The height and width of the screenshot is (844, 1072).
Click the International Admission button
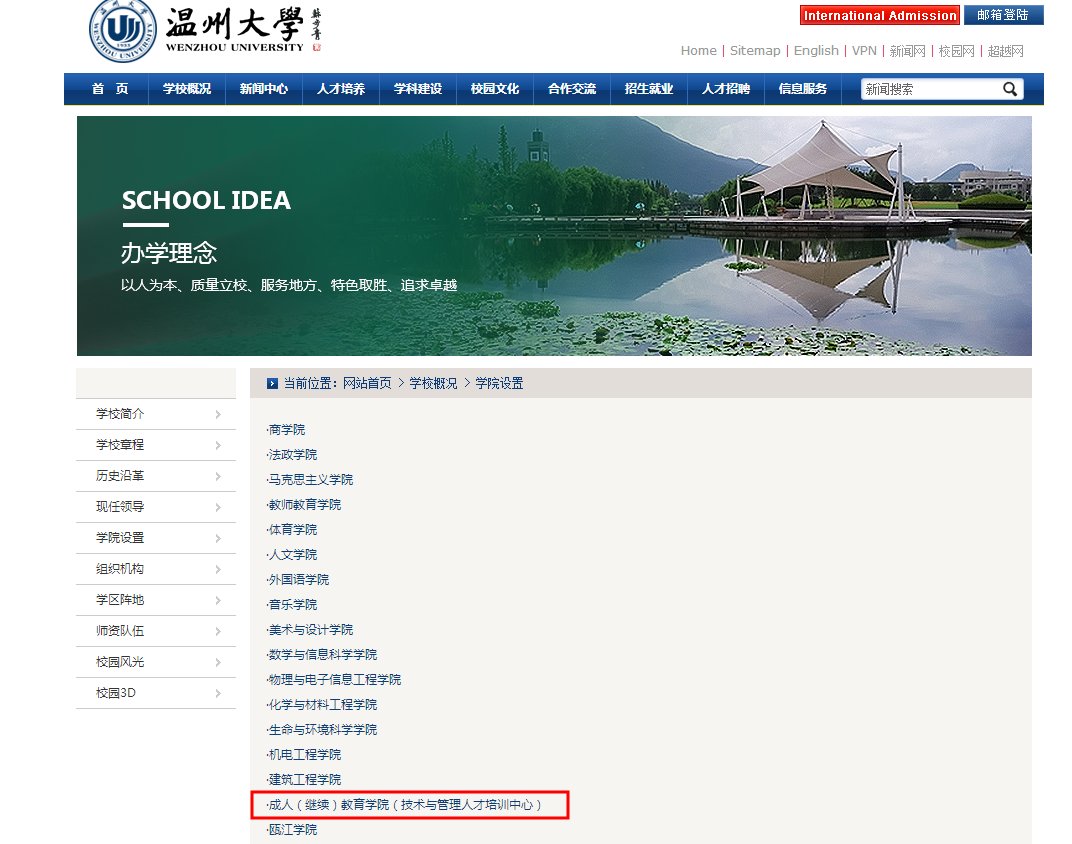click(x=879, y=15)
